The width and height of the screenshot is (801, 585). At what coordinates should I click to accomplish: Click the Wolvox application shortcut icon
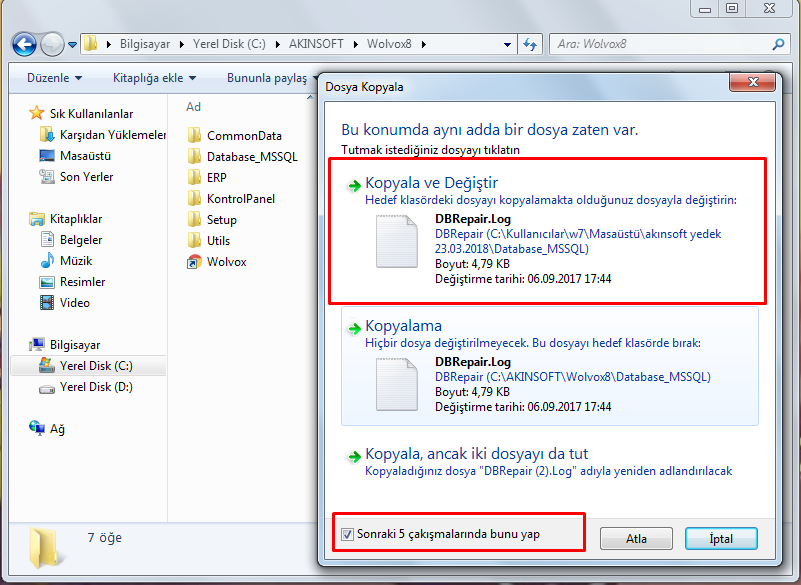click(x=195, y=262)
